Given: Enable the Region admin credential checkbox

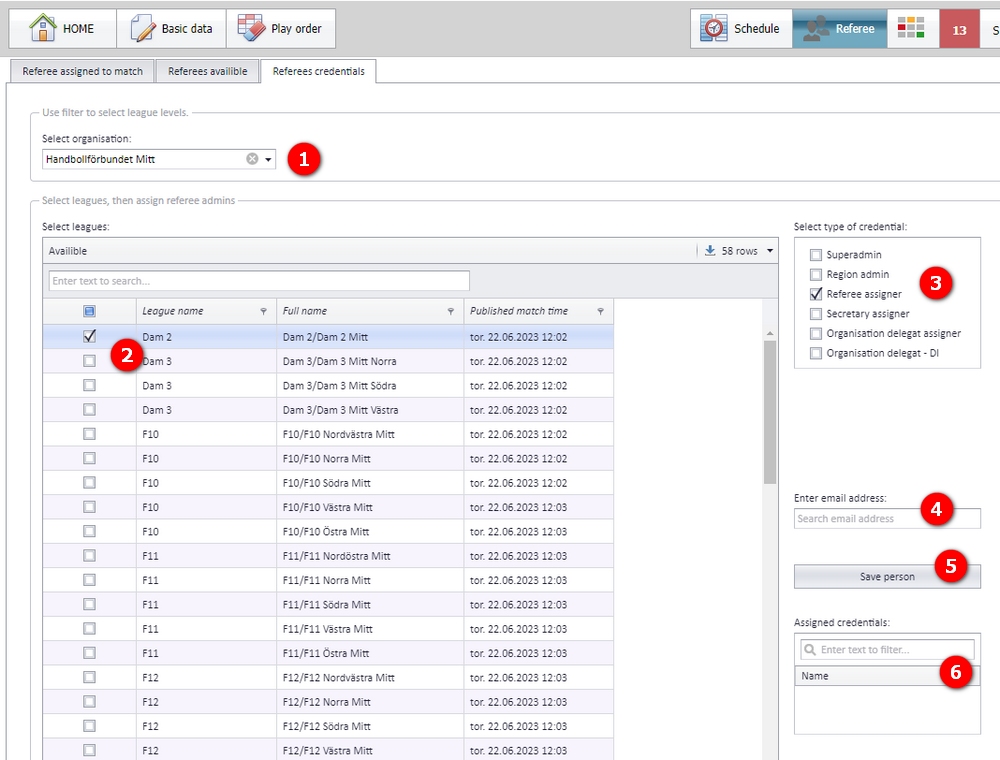Looking at the screenshot, I should pos(816,275).
